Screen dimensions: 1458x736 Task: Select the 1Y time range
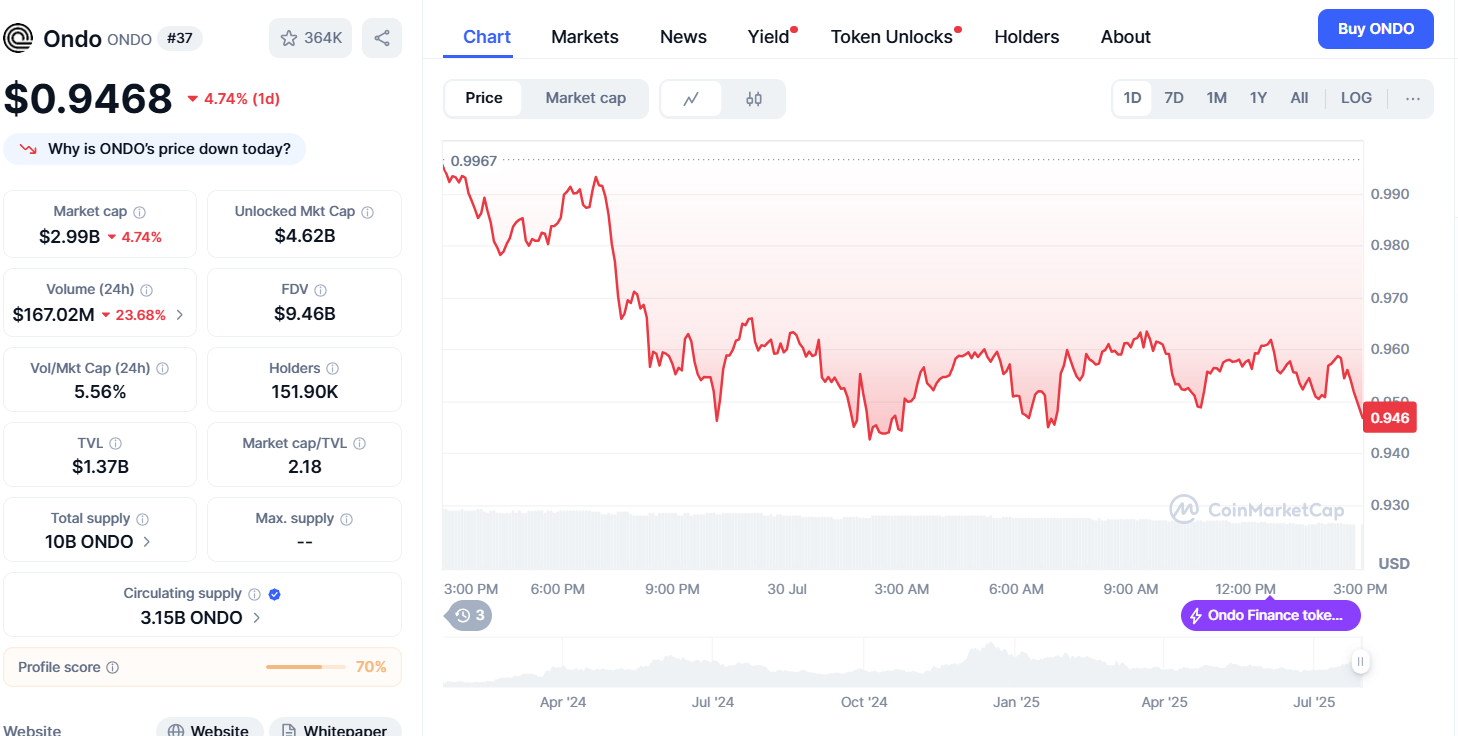tap(1258, 98)
